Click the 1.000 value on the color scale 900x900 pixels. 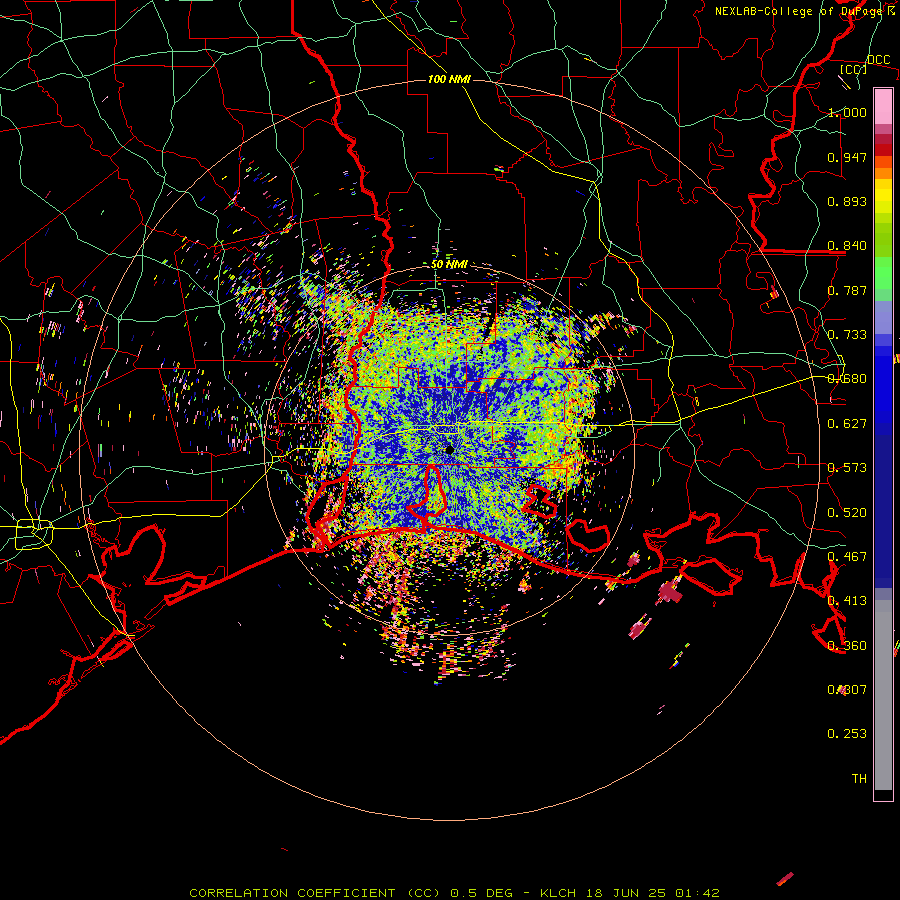847,112
